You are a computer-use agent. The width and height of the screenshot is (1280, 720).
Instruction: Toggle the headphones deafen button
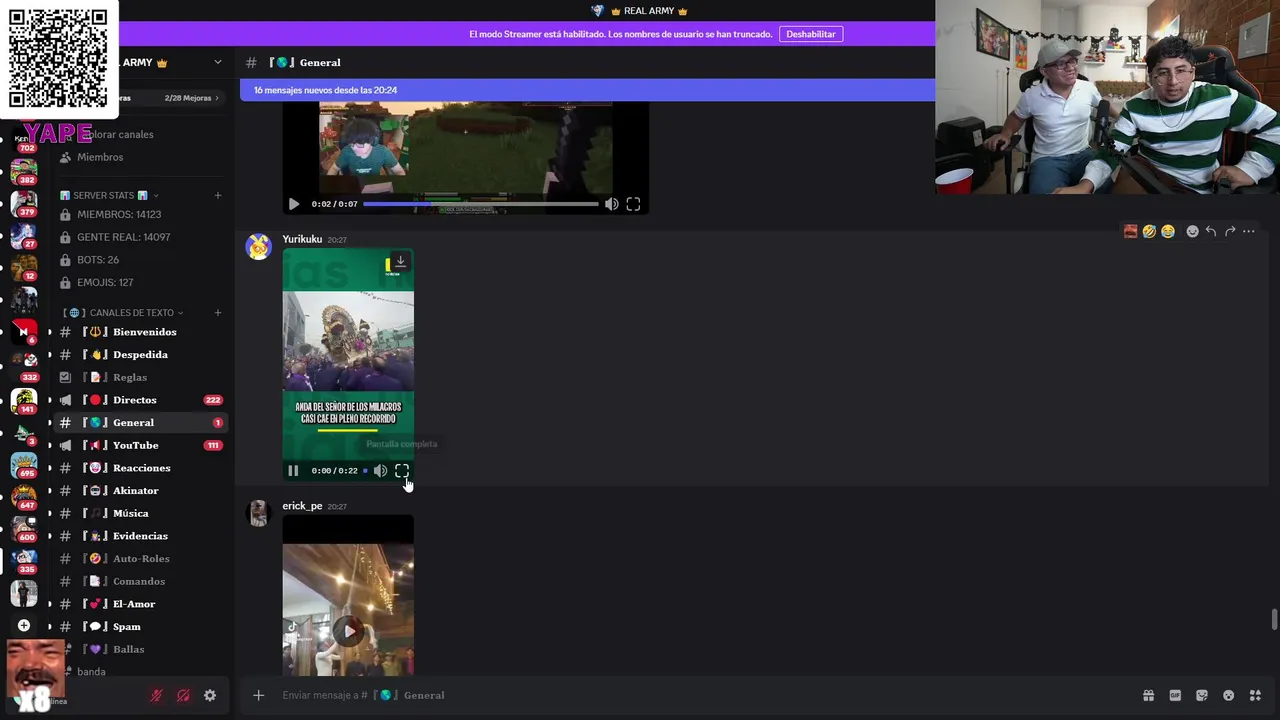[183, 696]
